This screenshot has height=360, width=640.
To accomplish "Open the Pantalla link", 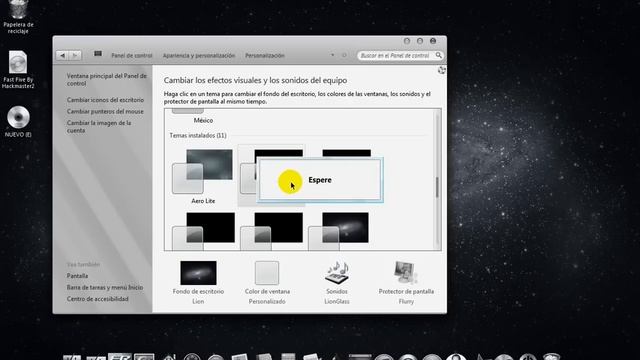I will [77, 276].
